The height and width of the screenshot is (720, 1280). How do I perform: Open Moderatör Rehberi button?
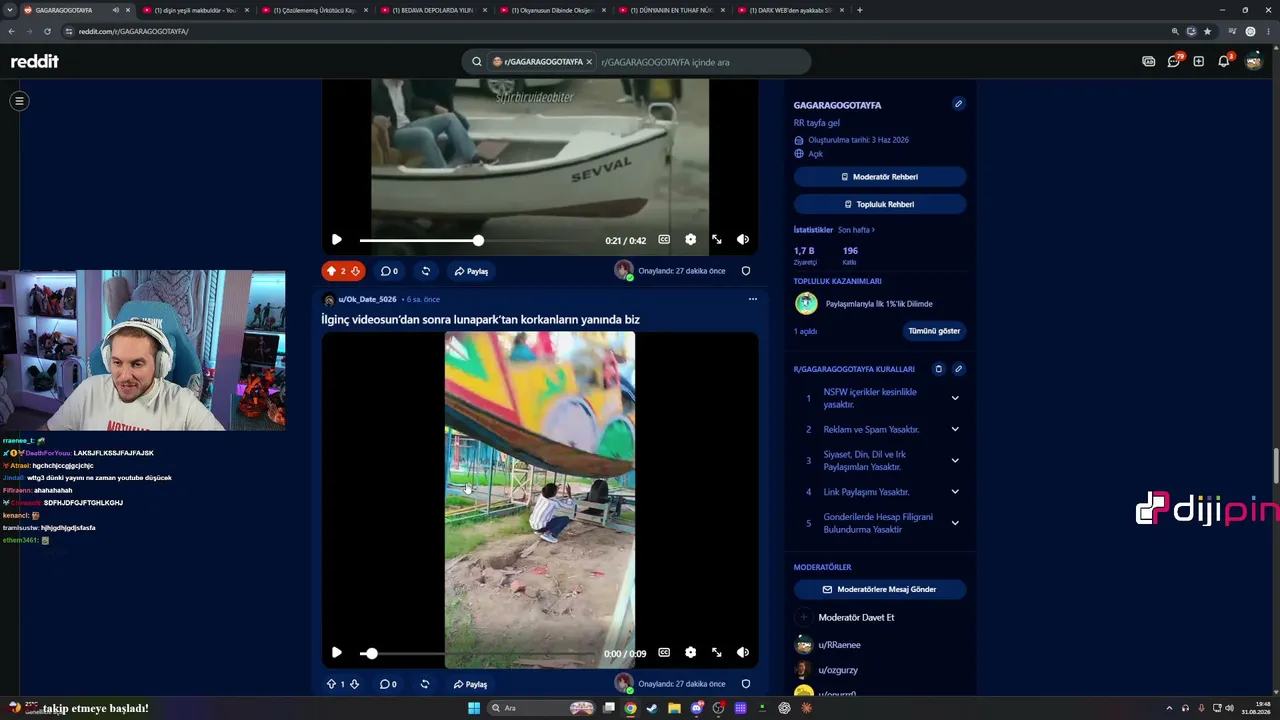point(880,177)
